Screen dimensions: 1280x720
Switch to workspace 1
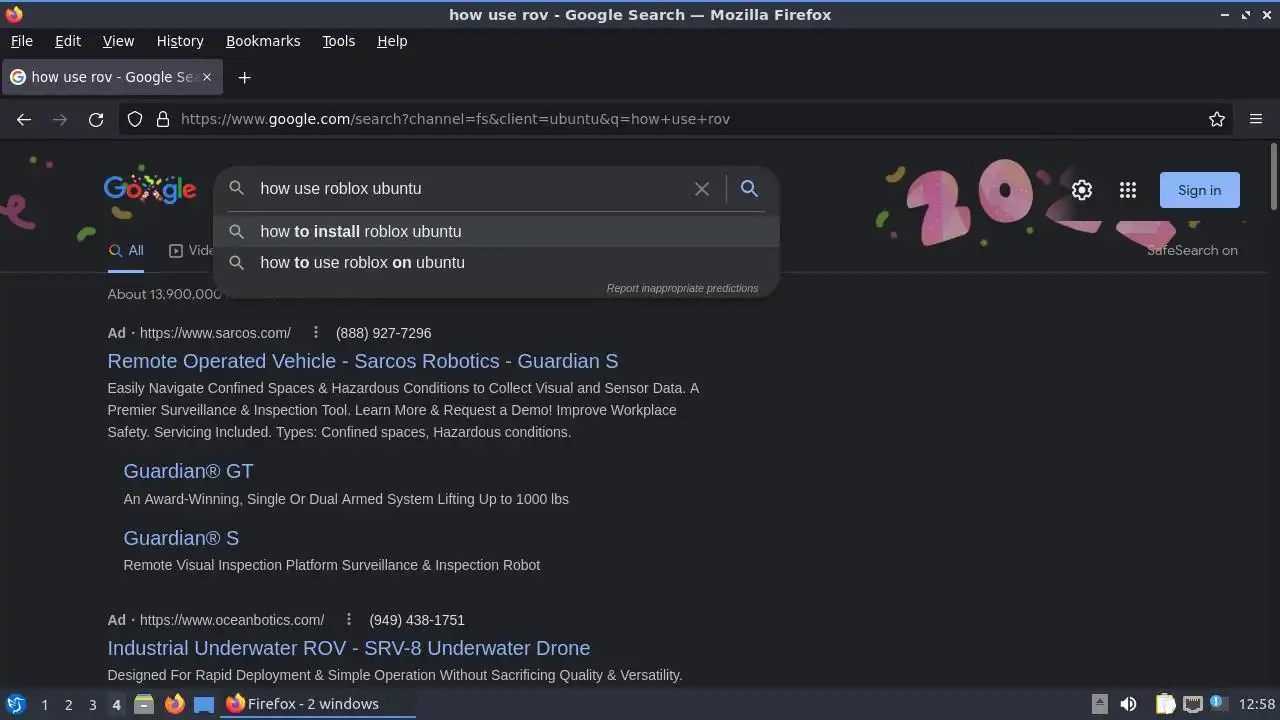(x=44, y=704)
